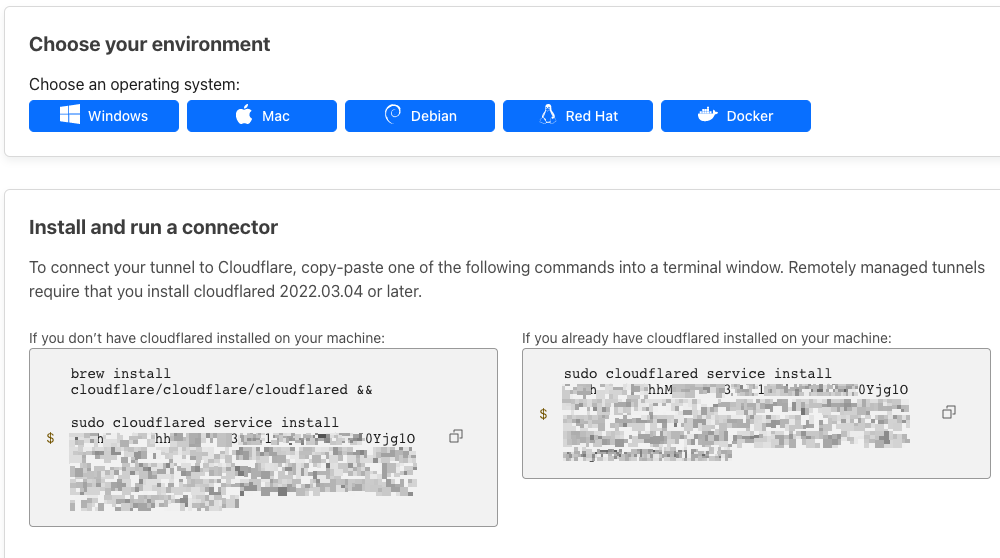This screenshot has width=1000, height=558.
Task: Choose the Docker whale icon
Action: tap(708, 116)
